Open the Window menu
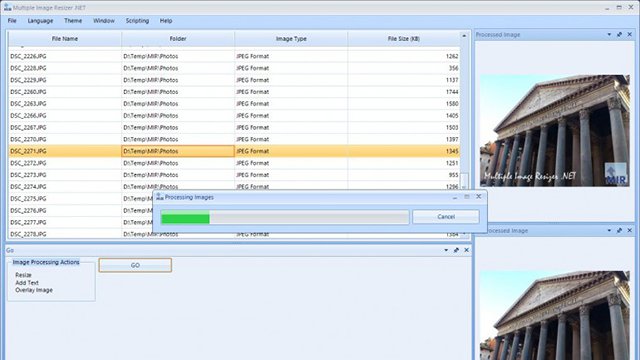Viewport: 640px width, 360px height. [x=104, y=21]
